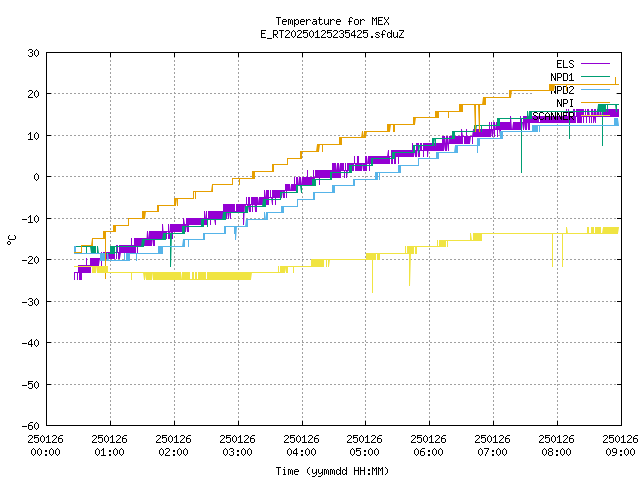The height and width of the screenshot is (480, 640).
Task: Click the y-axis label '0'
Action: click(37, 177)
